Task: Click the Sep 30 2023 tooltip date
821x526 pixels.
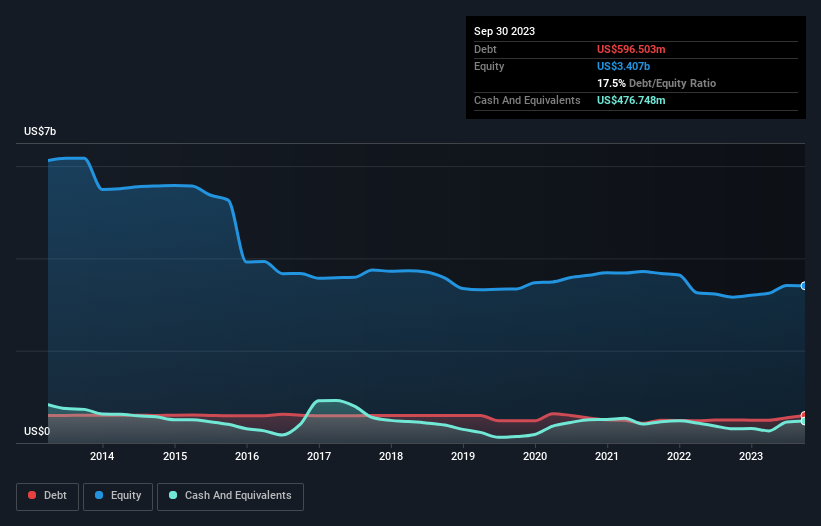Action: pyautogui.click(x=504, y=31)
